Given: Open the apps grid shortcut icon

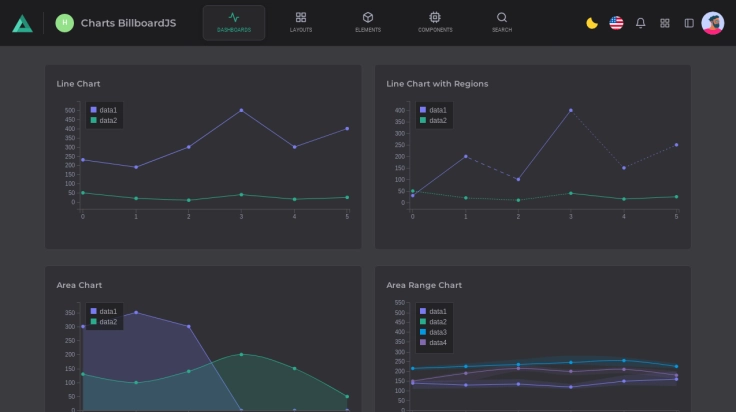Looking at the screenshot, I should (x=665, y=23).
